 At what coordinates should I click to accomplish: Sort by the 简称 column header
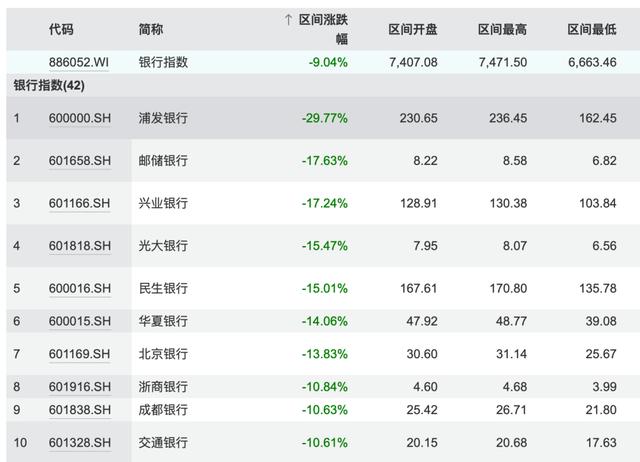click(x=151, y=30)
